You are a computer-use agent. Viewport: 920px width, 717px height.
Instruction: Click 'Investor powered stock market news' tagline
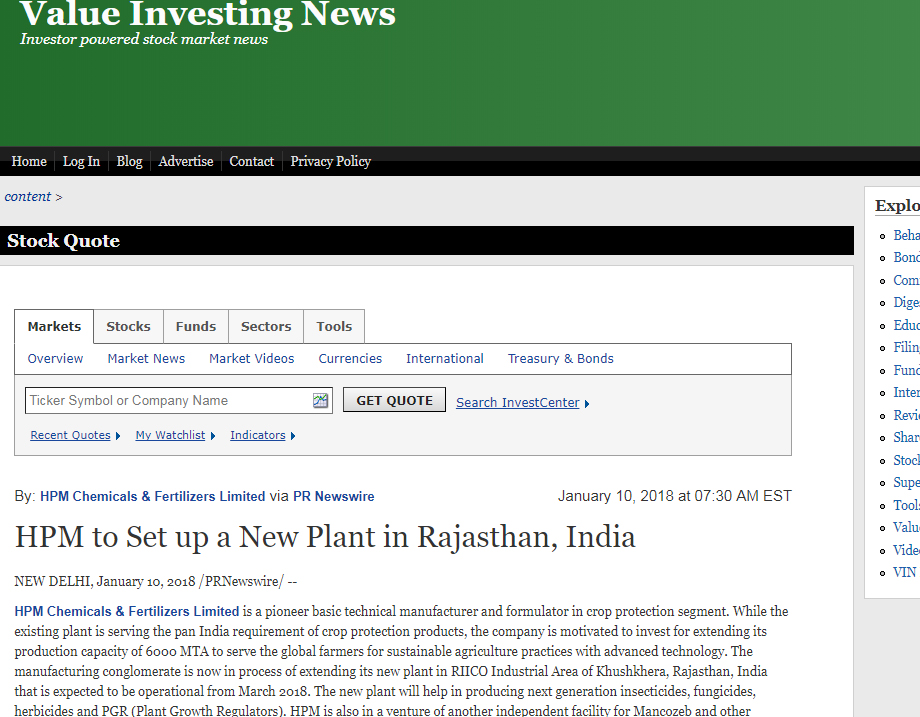[144, 39]
